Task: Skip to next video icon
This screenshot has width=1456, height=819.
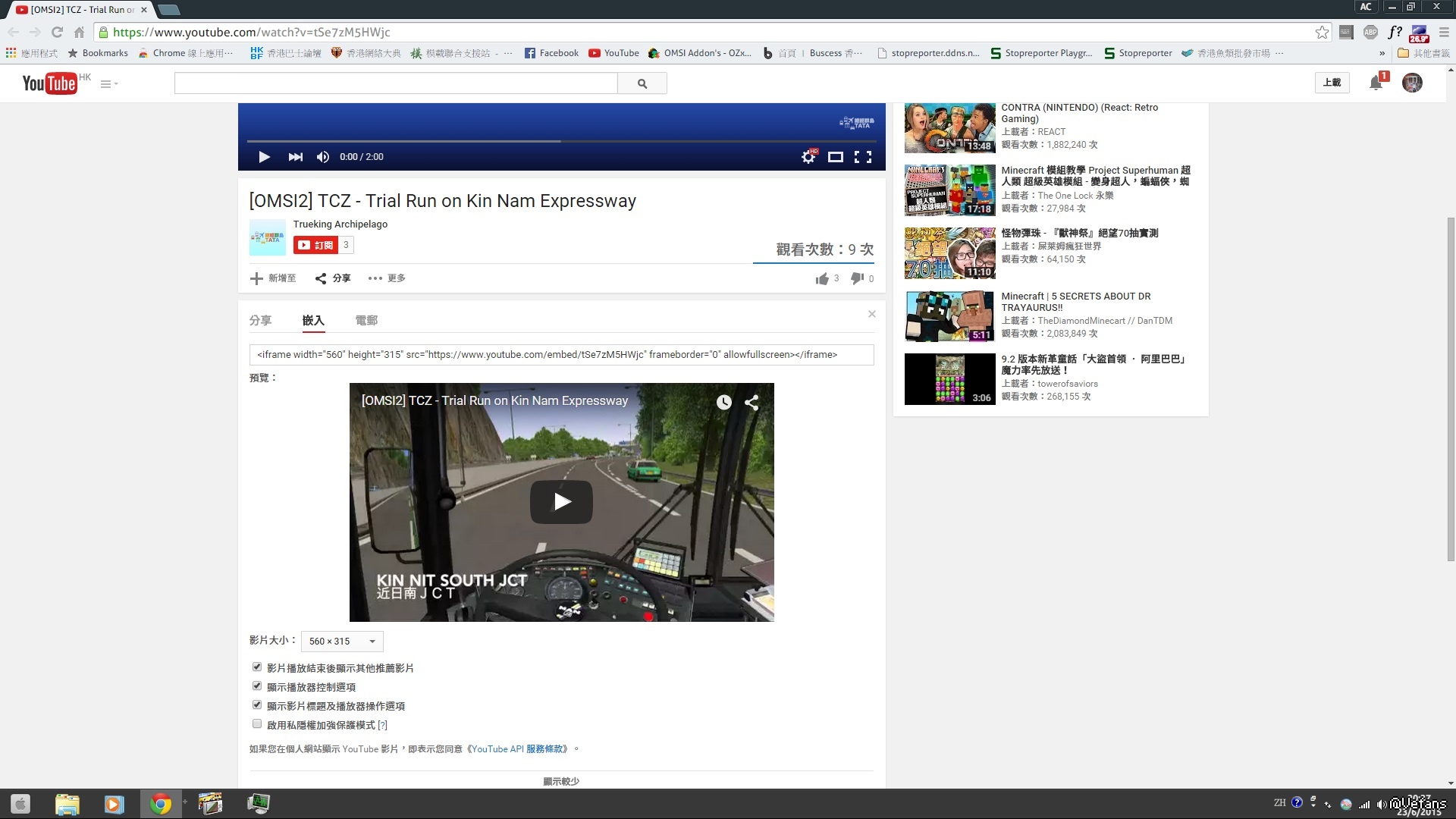Action: [296, 157]
